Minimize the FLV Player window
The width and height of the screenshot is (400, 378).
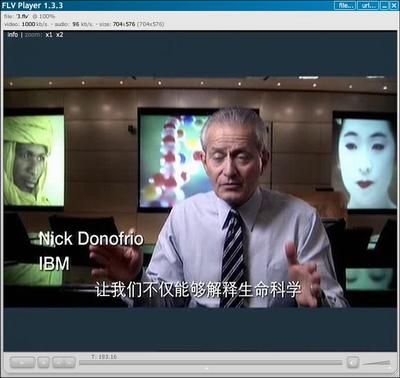(x=384, y=5)
